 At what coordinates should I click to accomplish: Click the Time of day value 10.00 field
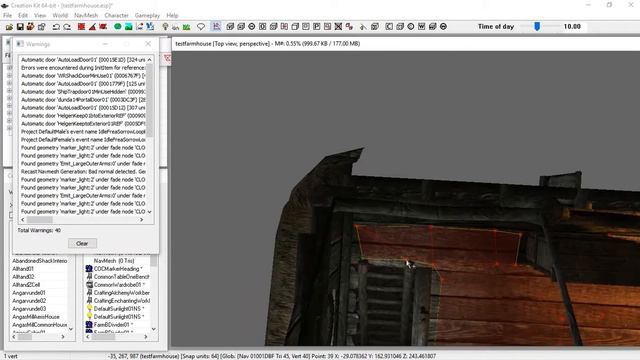click(x=572, y=27)
